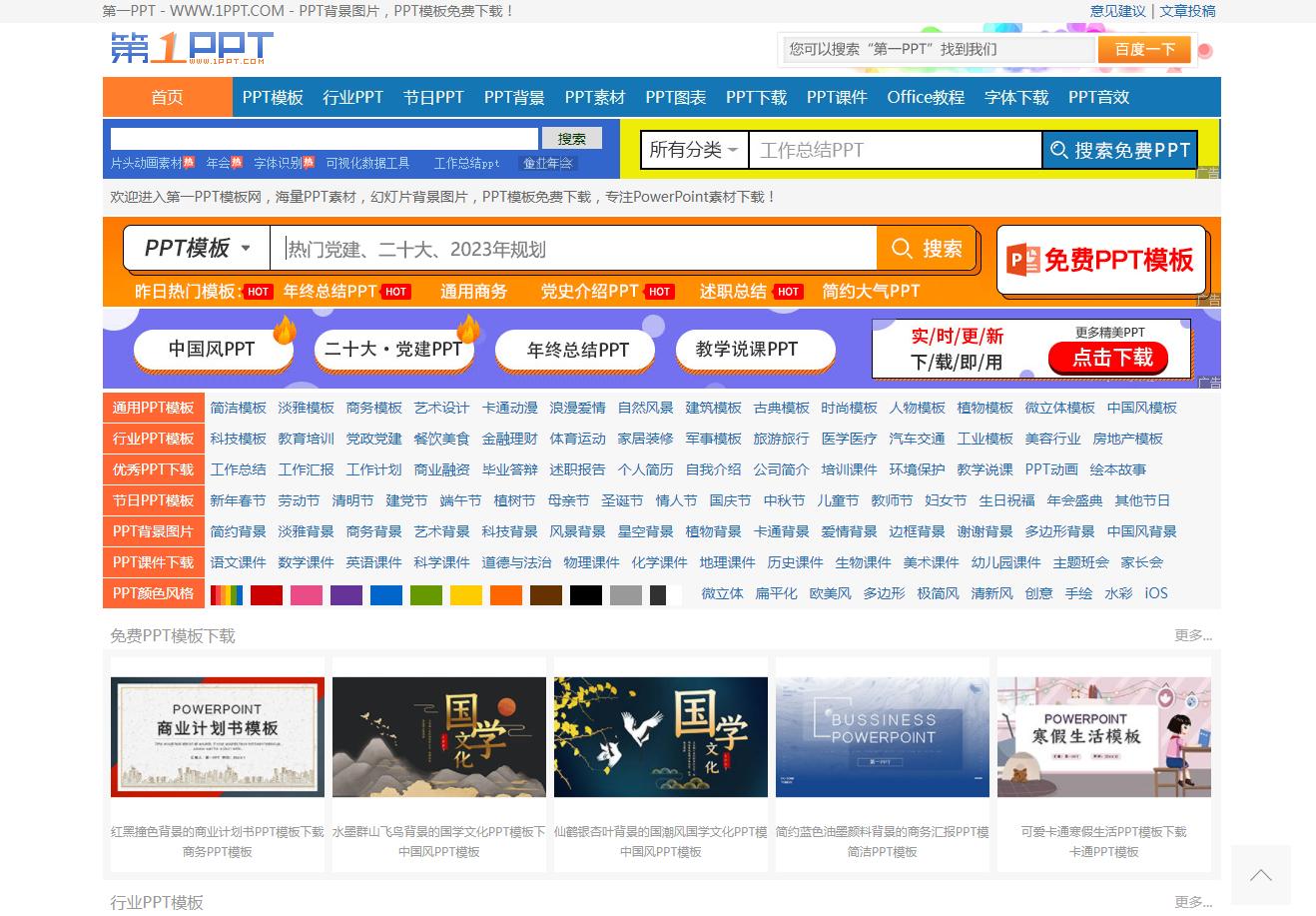
Task: Select the black color swatch in PPT颜色风格 row
Action: tap(586, 593)
